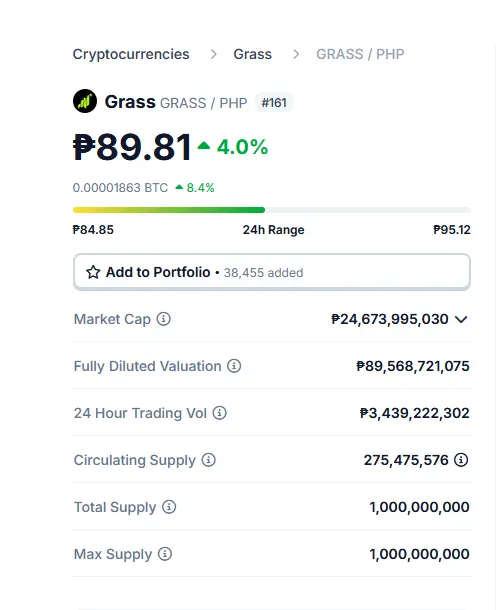Open the 24 Hour Trading Vol info icon
This screenshot has height=610, width=504.
pyautogui.click(x=220, y=413)
